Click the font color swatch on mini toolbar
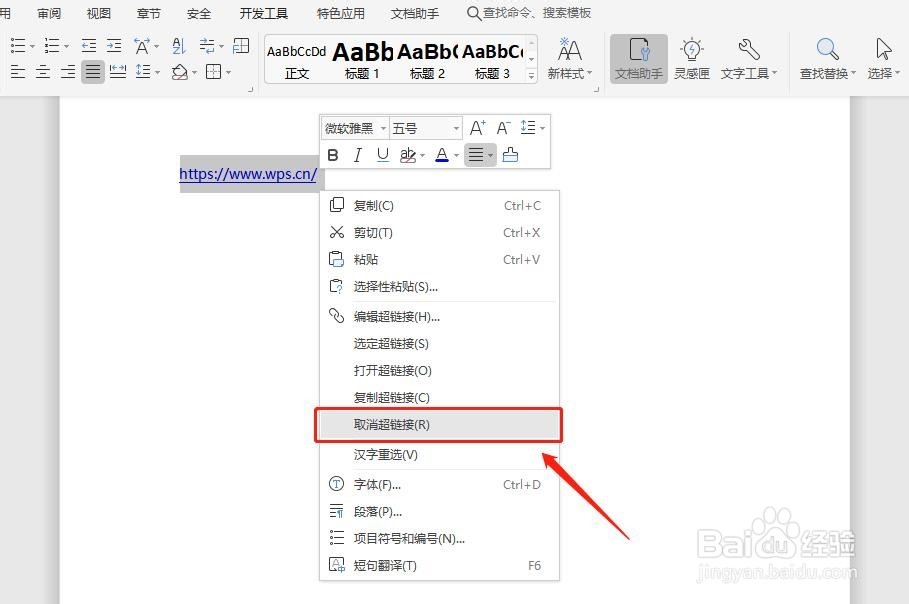The width and height of the screenshot is (909, 604). [x=443, y=155]
